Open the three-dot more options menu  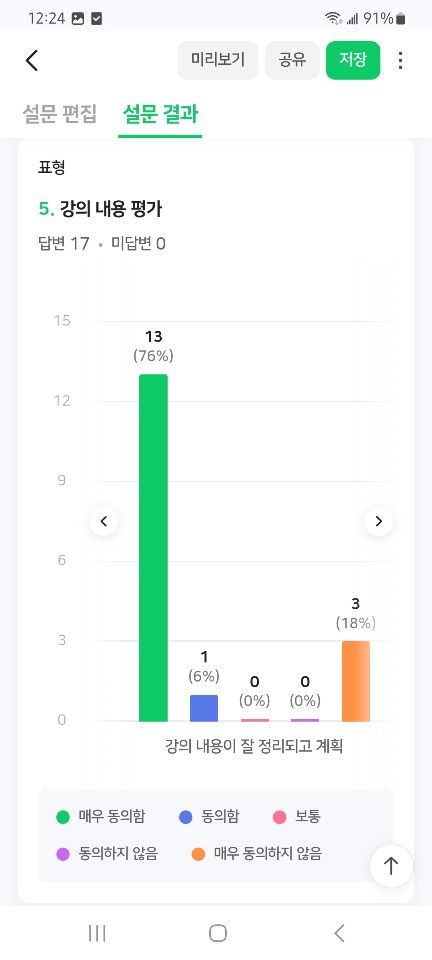(x=400, y=60)
